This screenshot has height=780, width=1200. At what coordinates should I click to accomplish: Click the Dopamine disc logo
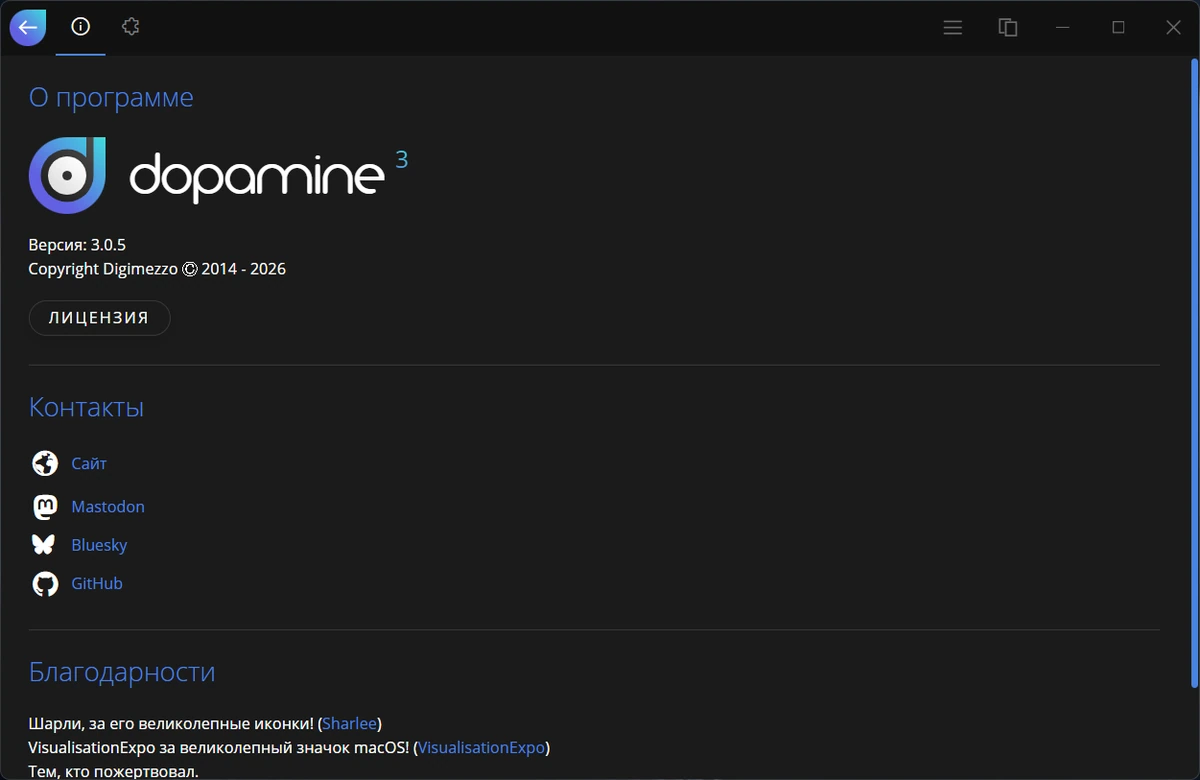[67, 175]
